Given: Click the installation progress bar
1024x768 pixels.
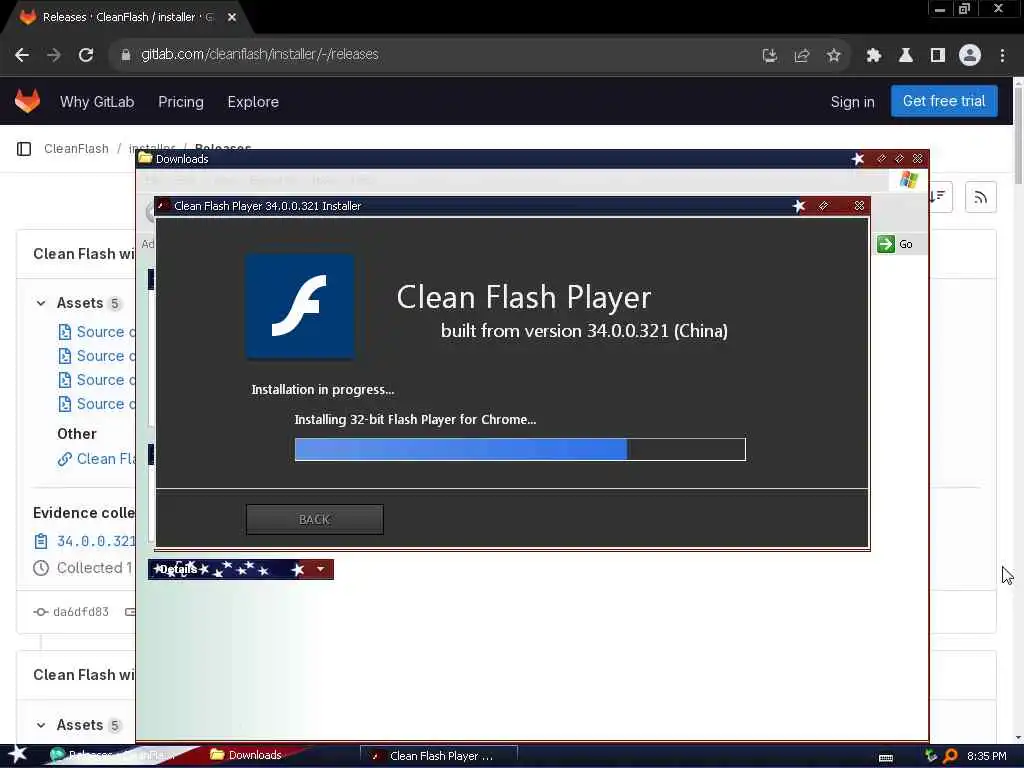Looking at the screenshot, I should click(x=520, y=449).
